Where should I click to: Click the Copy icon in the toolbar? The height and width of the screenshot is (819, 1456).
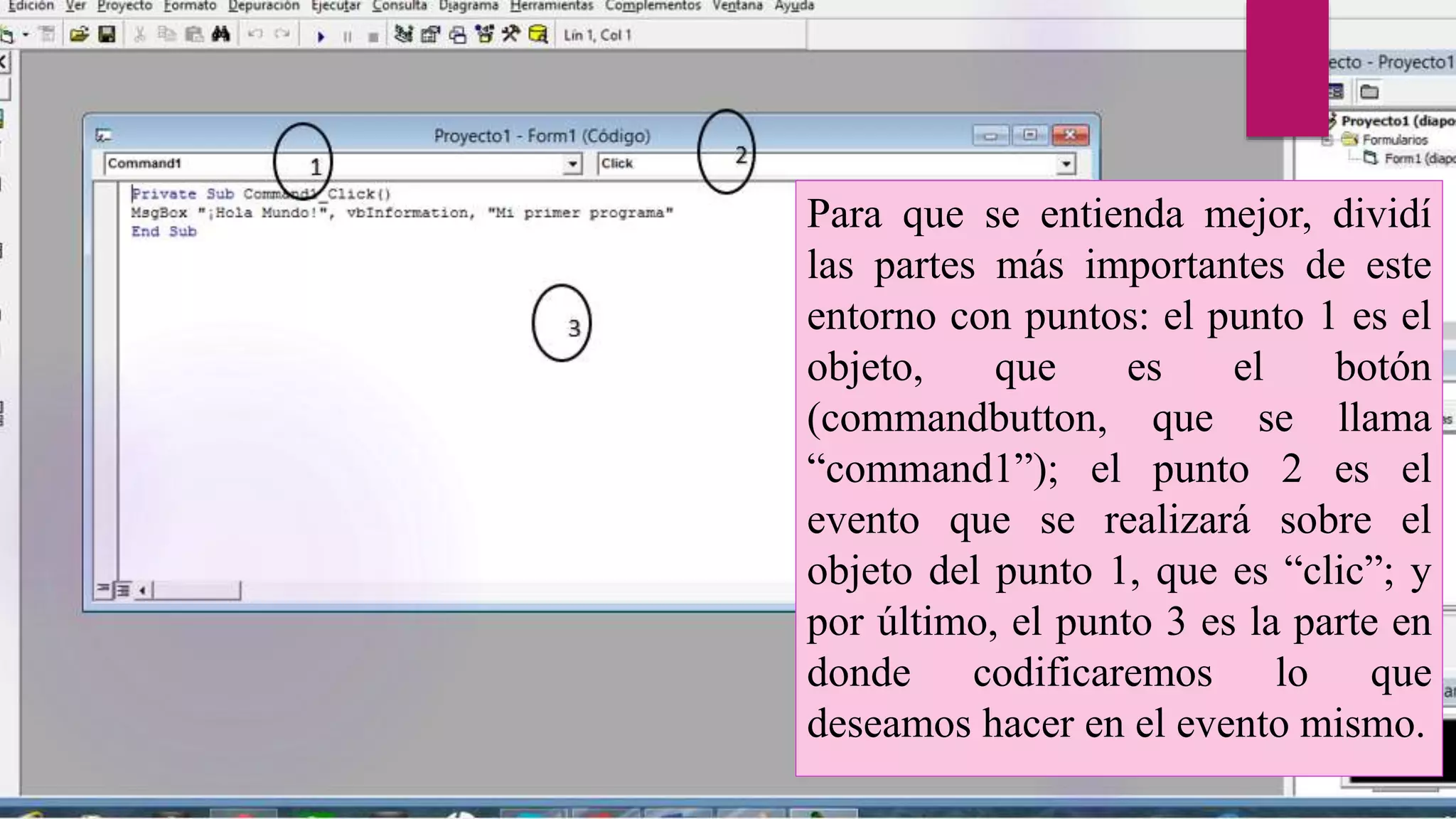166,34
